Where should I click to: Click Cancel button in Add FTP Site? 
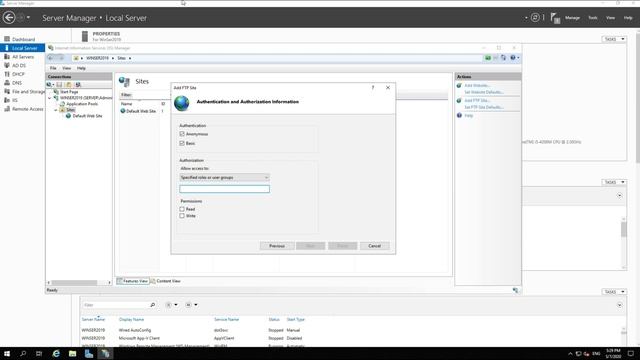374,246
